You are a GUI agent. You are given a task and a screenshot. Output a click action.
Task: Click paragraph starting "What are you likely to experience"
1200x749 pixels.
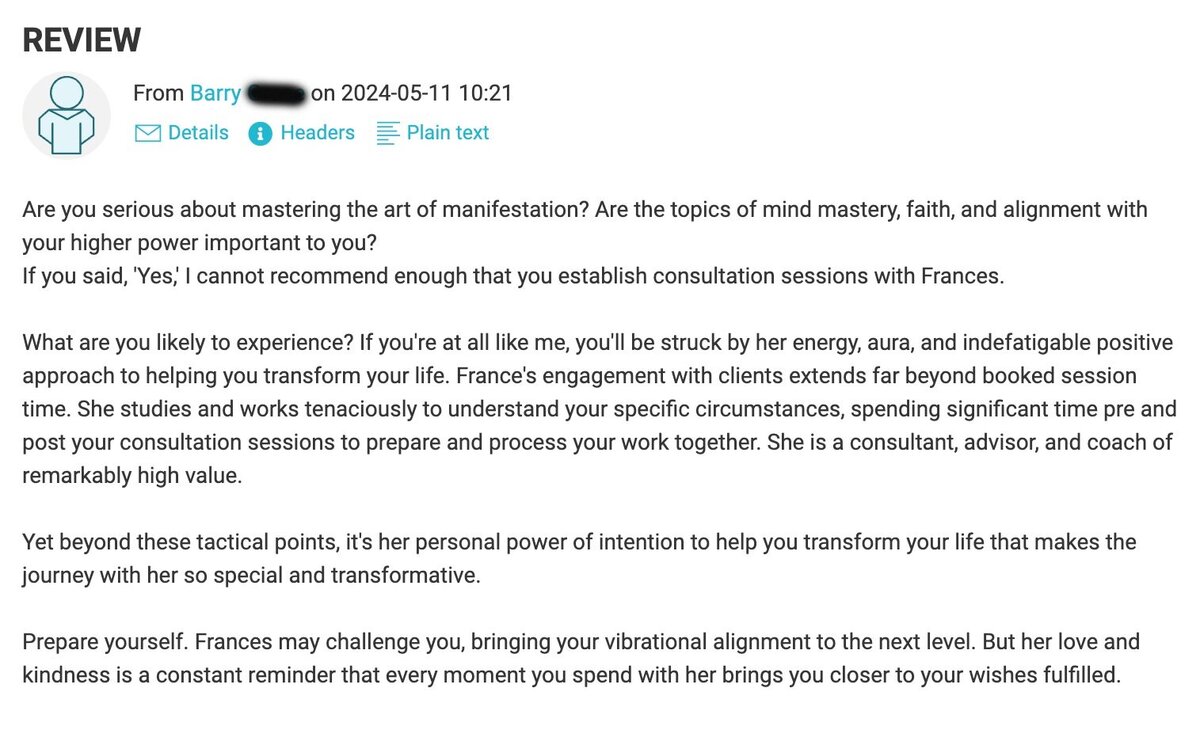[597, 410]
